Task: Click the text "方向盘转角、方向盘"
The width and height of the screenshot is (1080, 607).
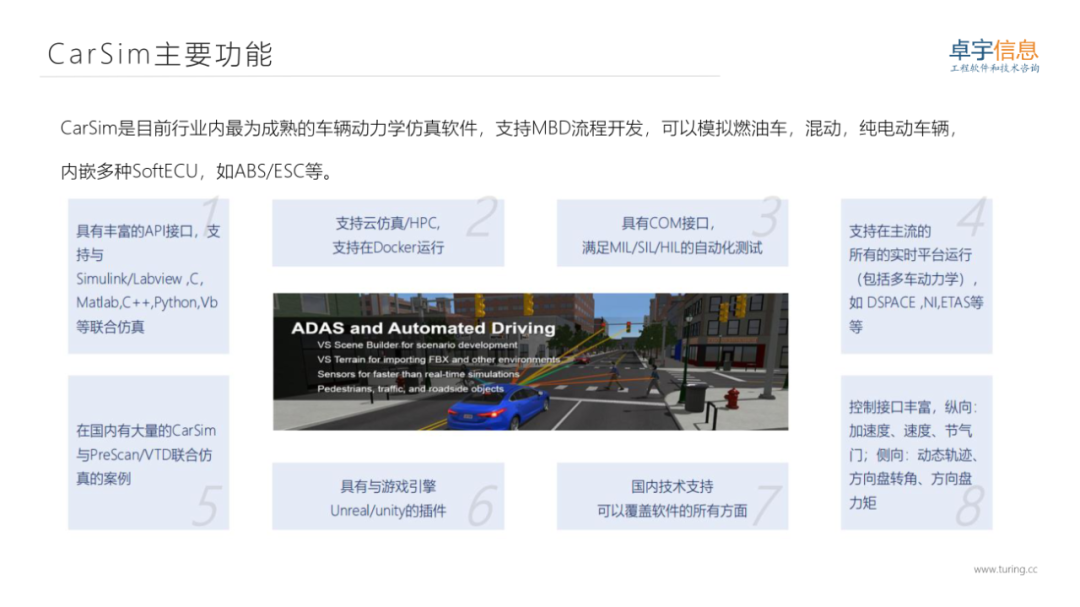Action: (910, 479)
